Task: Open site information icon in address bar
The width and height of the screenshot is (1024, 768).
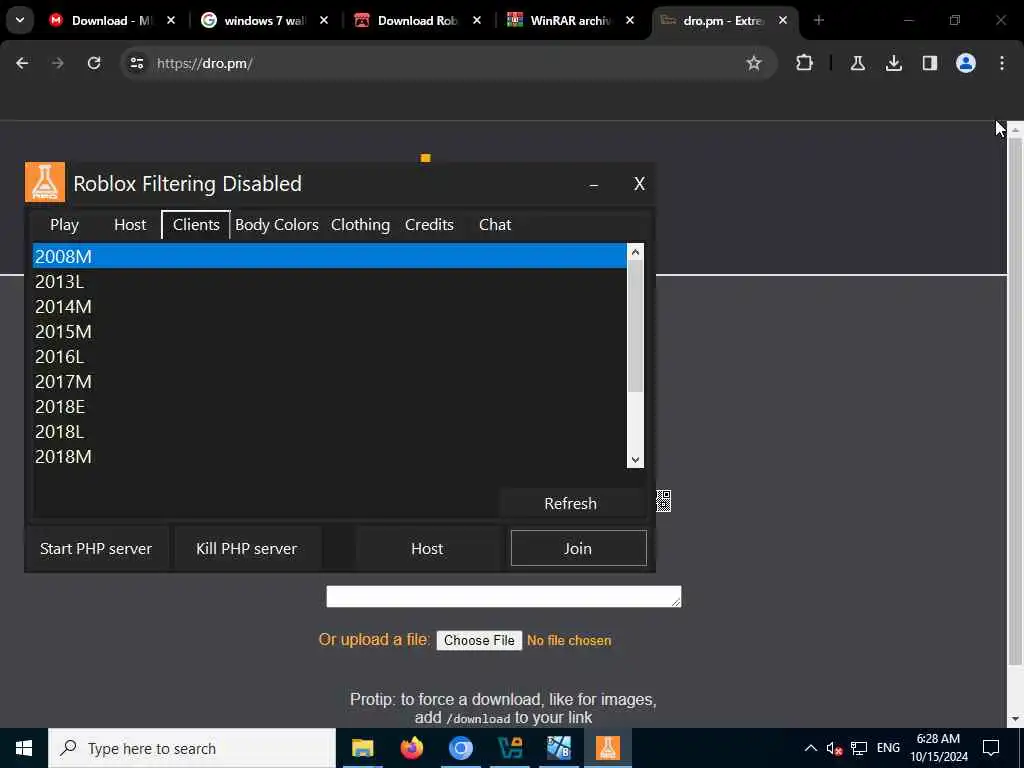Action: [x=136, y=63]
